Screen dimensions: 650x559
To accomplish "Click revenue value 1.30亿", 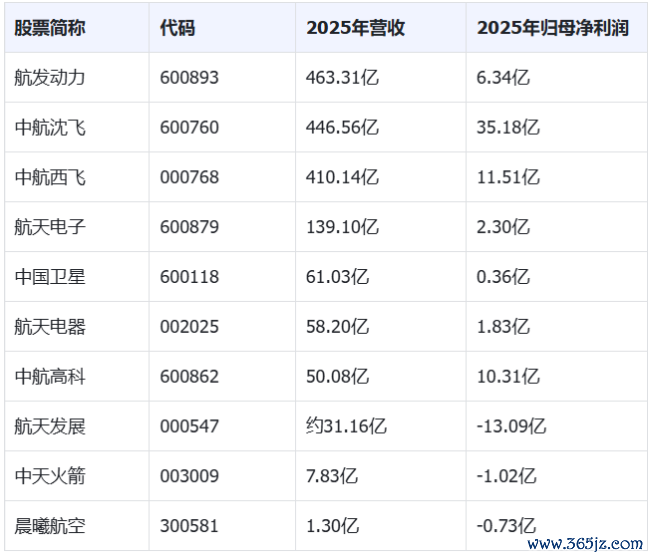I will coord(332,526).
